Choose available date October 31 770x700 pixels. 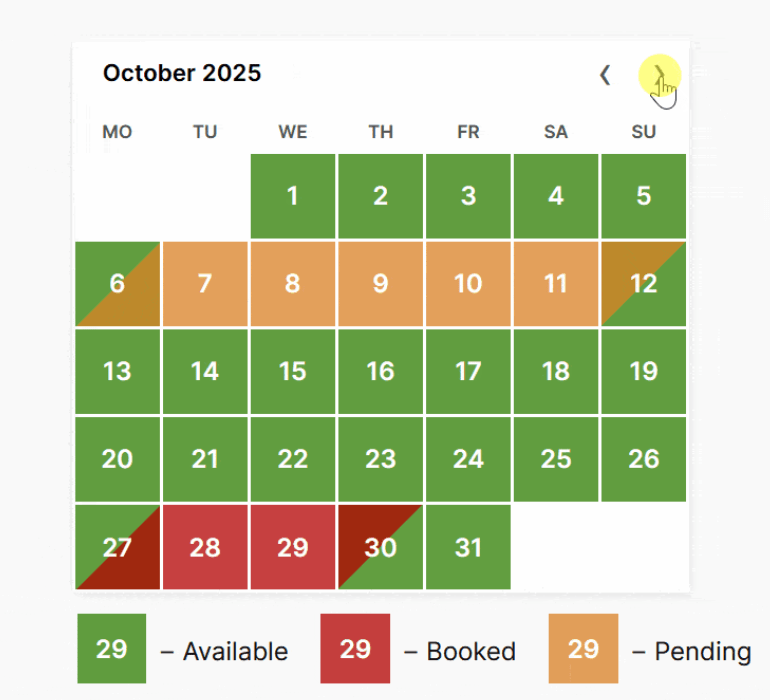(x=468, y=547)
